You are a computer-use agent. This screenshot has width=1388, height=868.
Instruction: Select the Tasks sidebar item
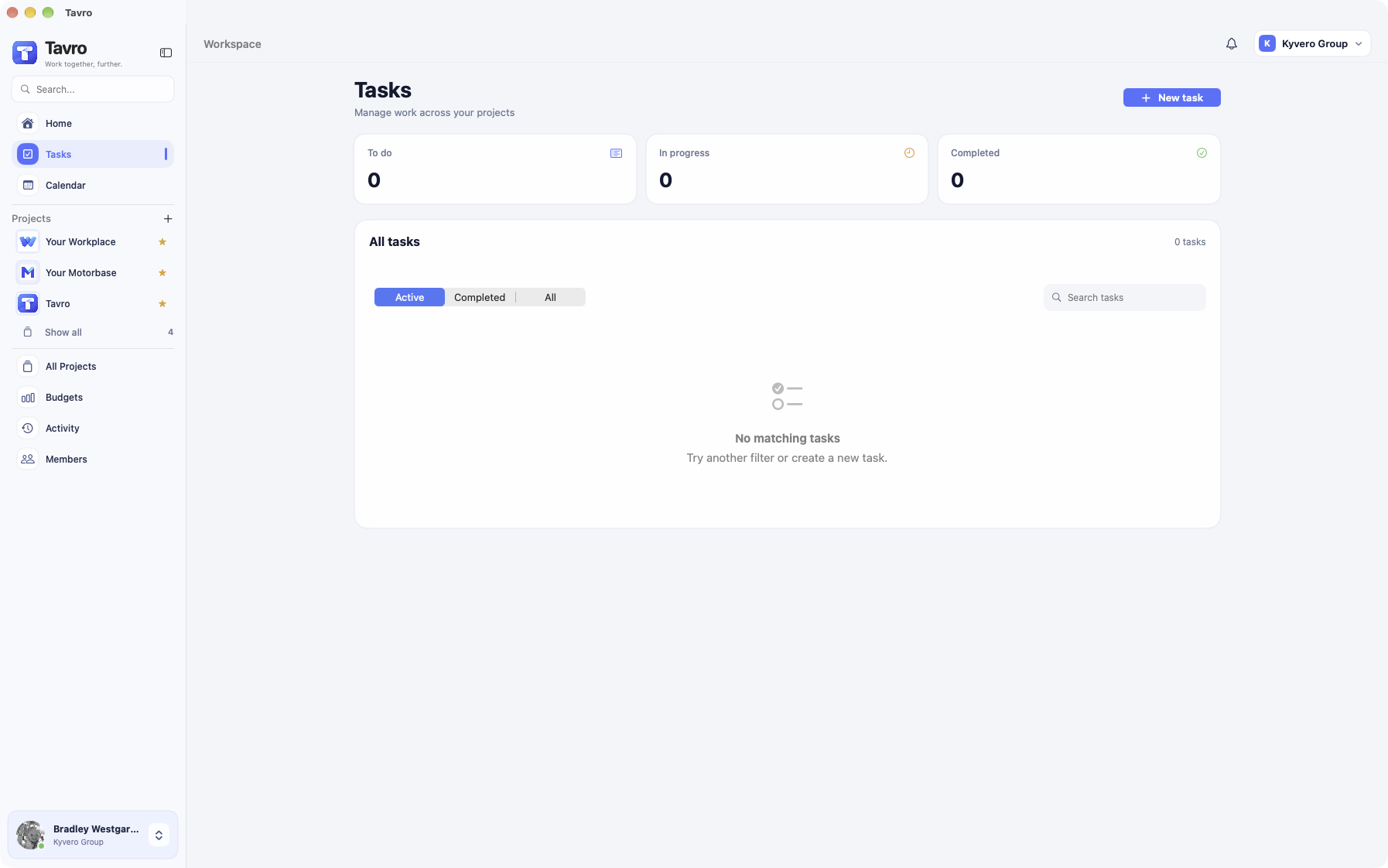[x=93, y=155]
